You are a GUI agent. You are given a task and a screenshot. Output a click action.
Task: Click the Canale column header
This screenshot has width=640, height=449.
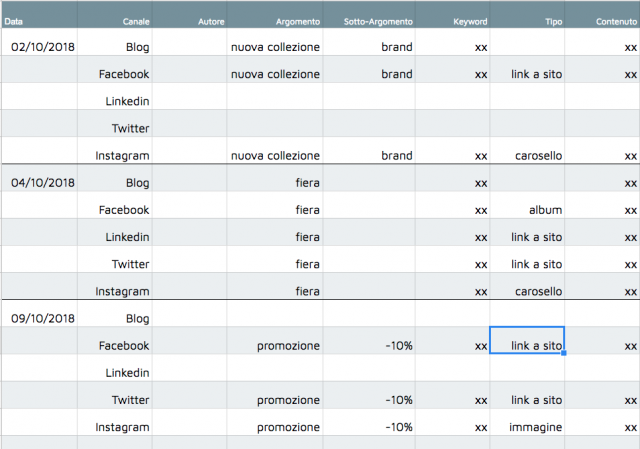tap(115, 15)
